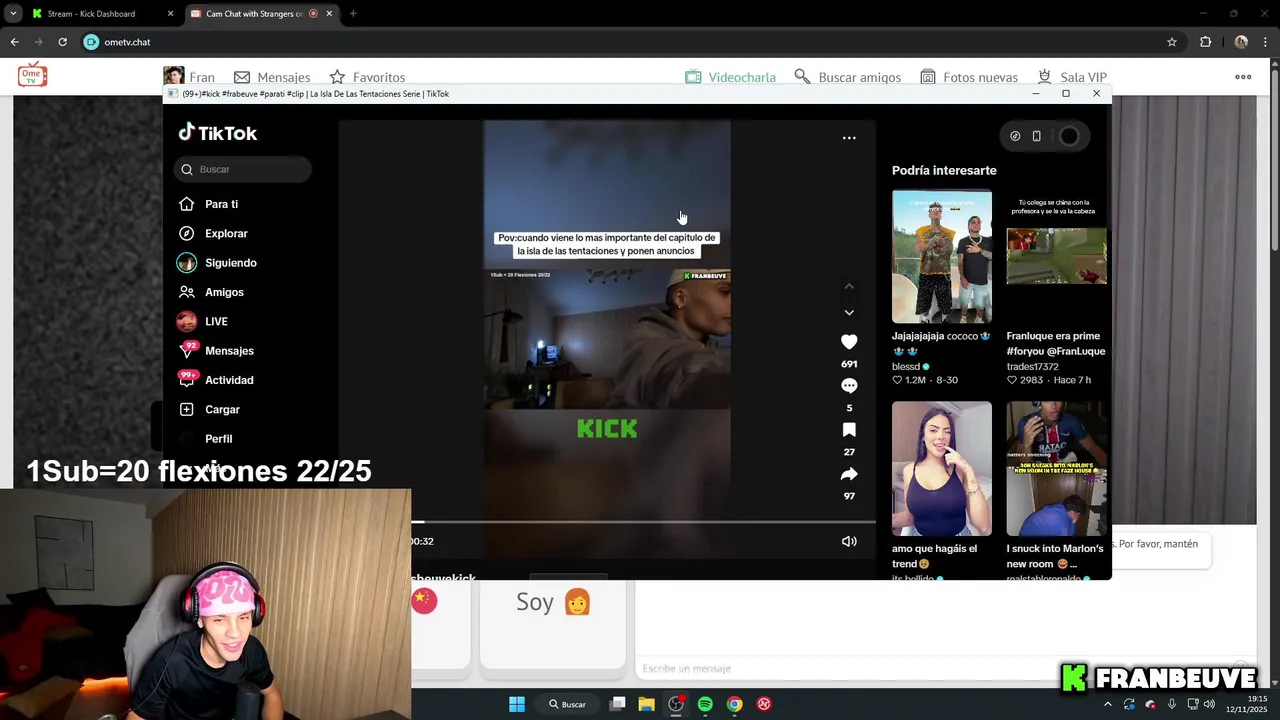This screenshot has width=1280, height=720.
Task: Open File Explorer from taskbar
Action: [647, 704]
